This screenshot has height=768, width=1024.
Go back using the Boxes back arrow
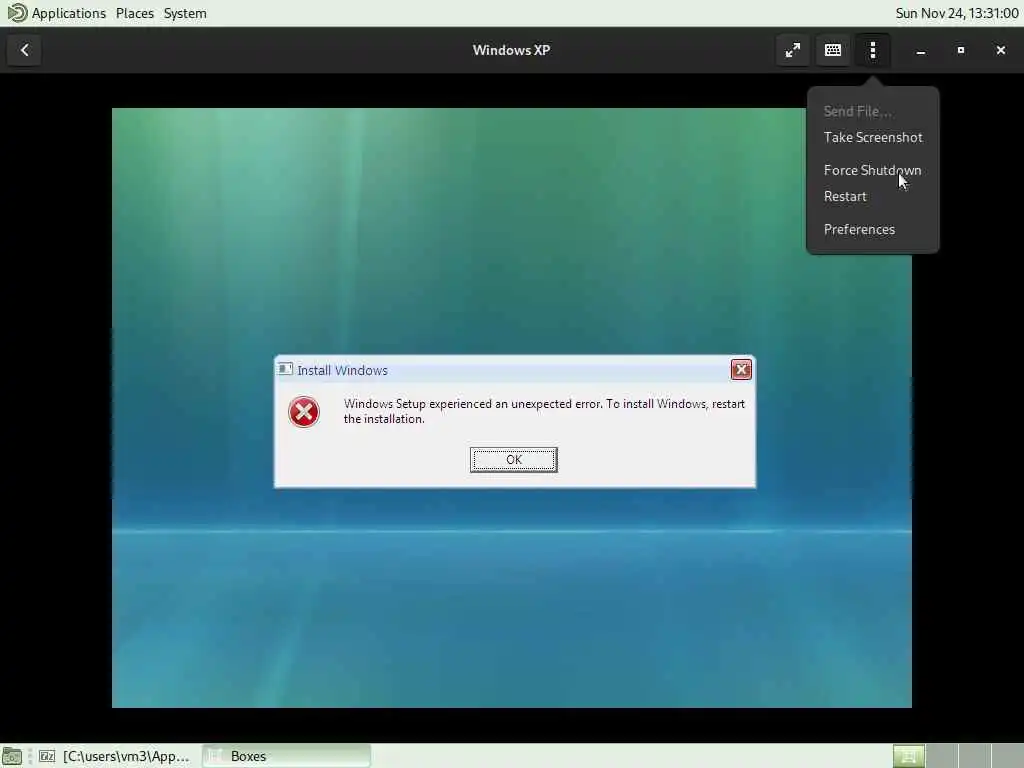pos(24,50)
